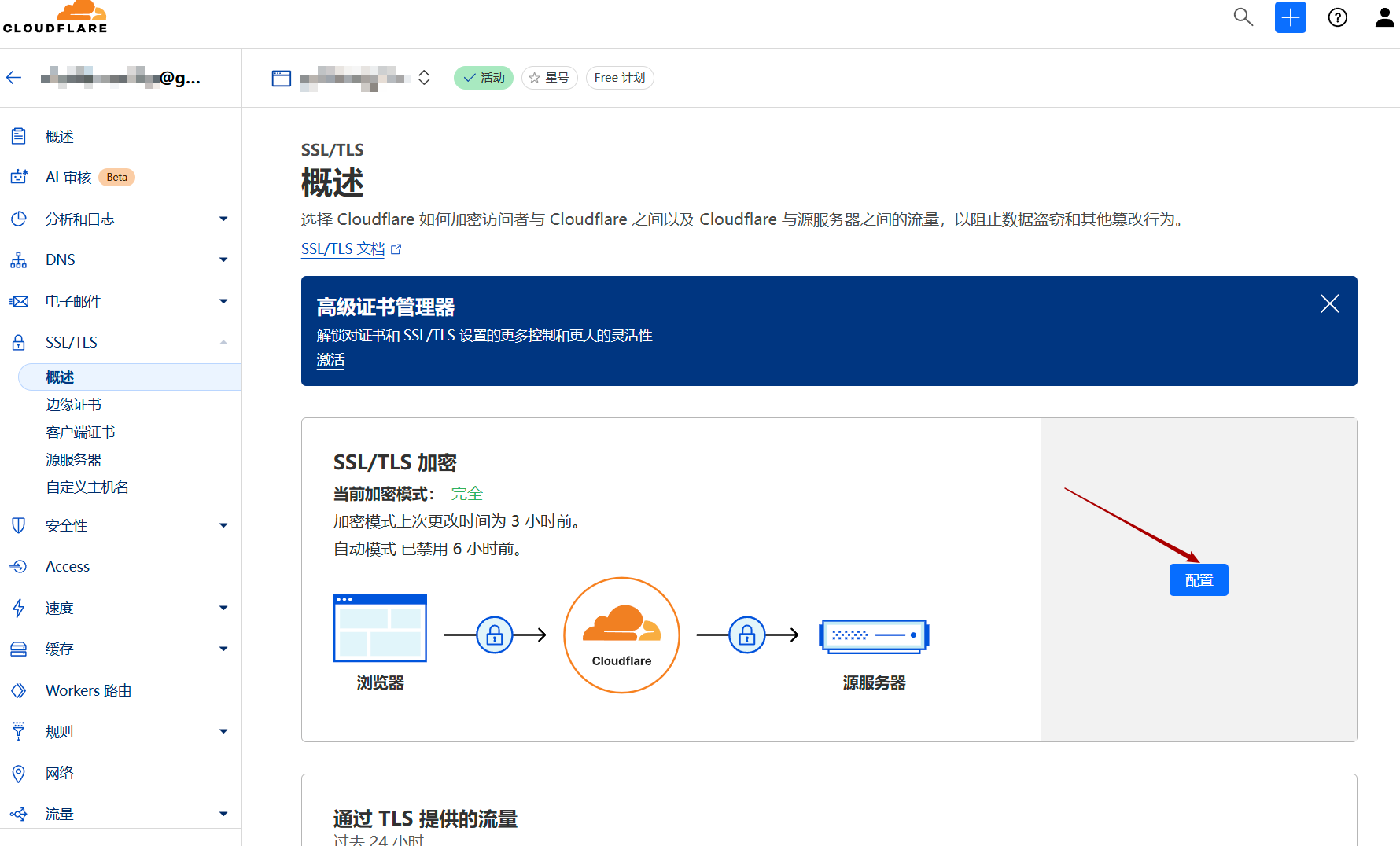1400x846 pixels.
Task: Open the user account profile icon
Action: pos(1384,17)
